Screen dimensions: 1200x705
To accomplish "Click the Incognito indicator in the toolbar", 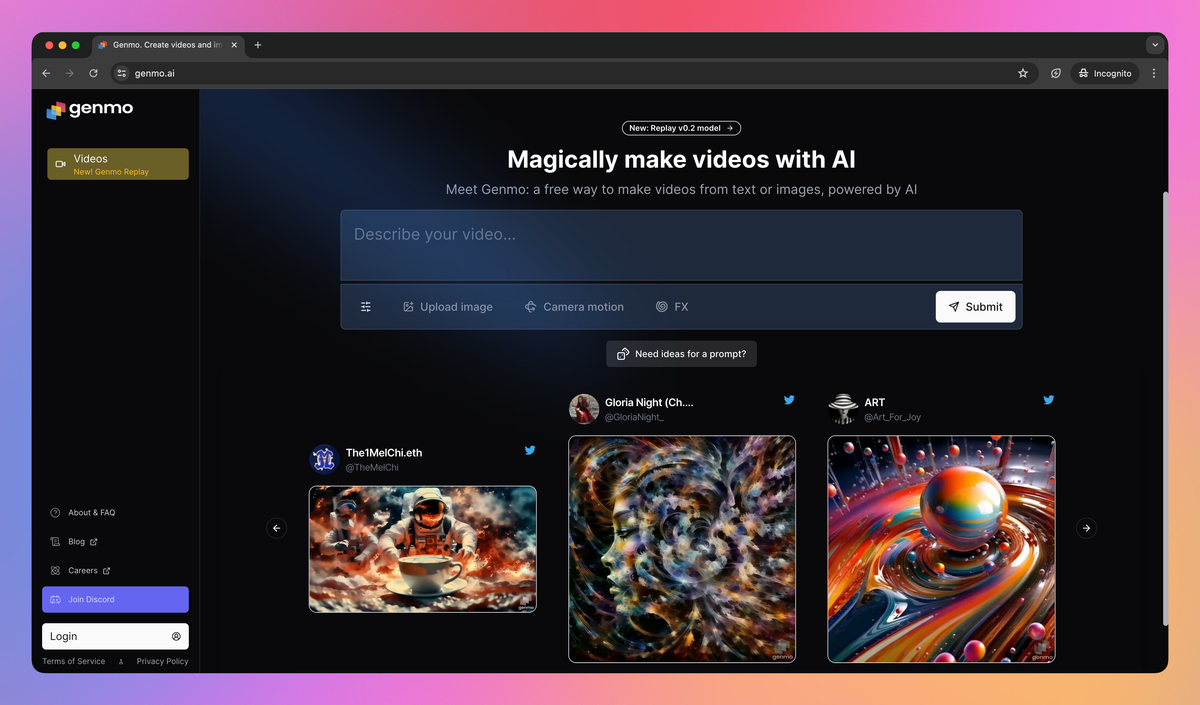I will (x=1104, y=72).
